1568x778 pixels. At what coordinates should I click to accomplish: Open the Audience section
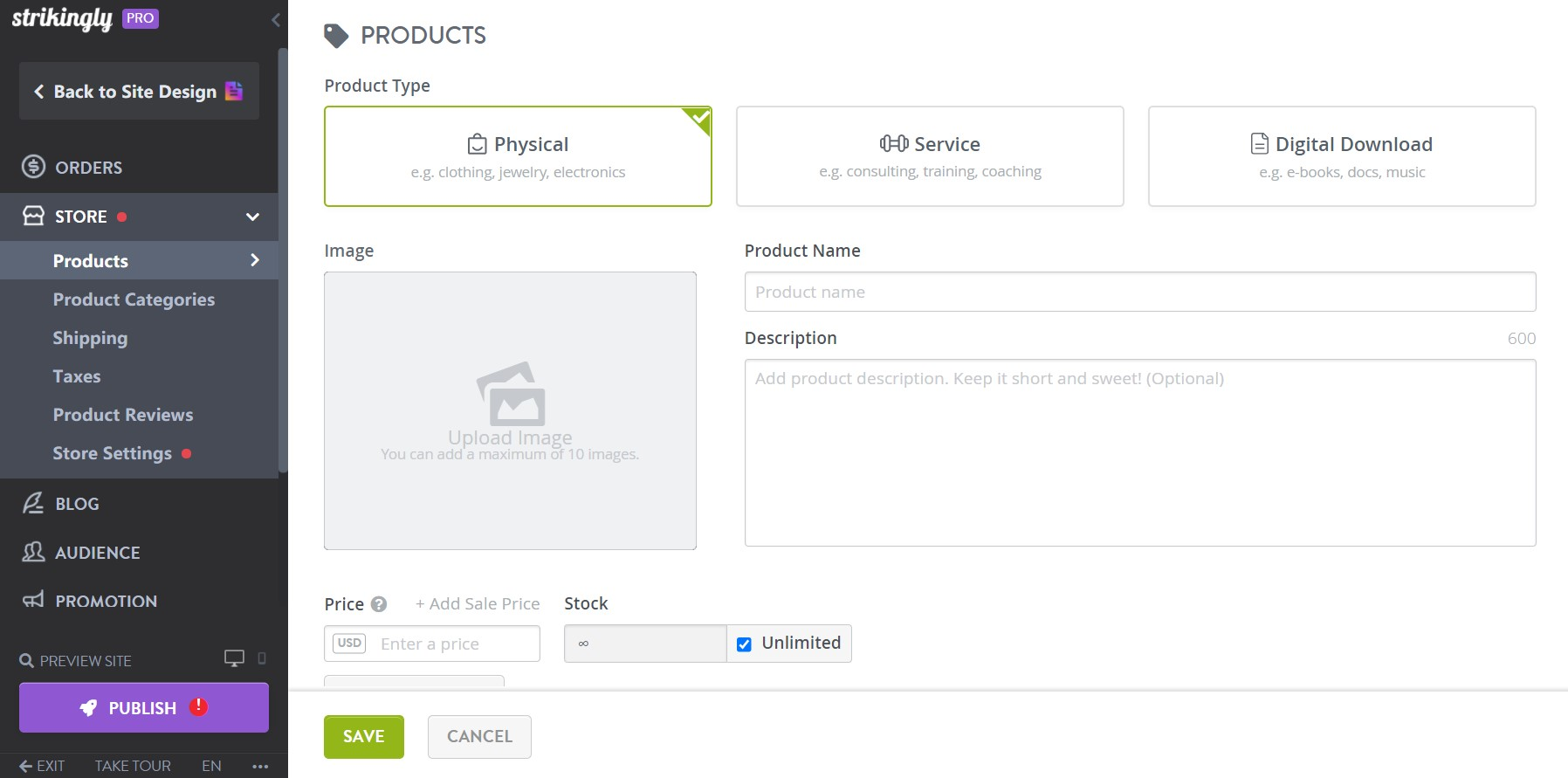click(97, 552)
